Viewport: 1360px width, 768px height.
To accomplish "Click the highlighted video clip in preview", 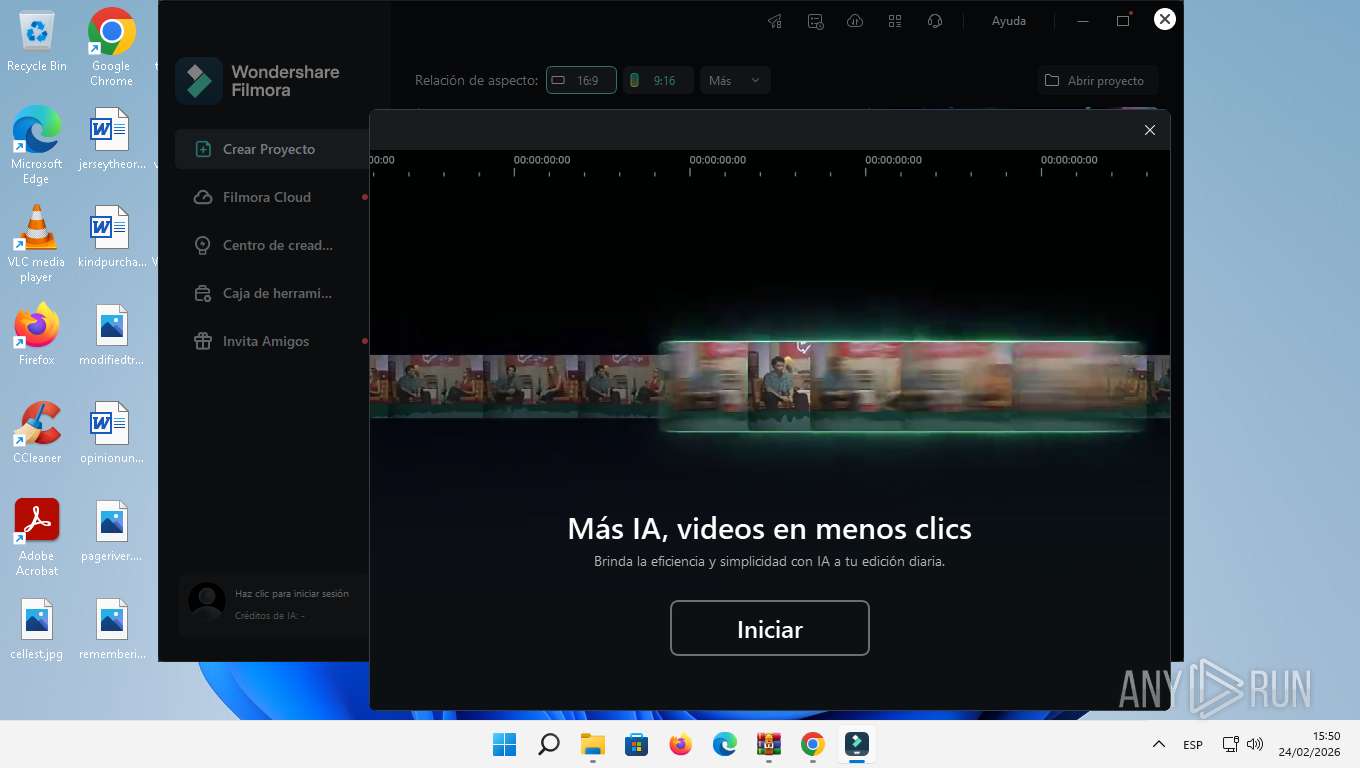I will (x=903, y=386).
